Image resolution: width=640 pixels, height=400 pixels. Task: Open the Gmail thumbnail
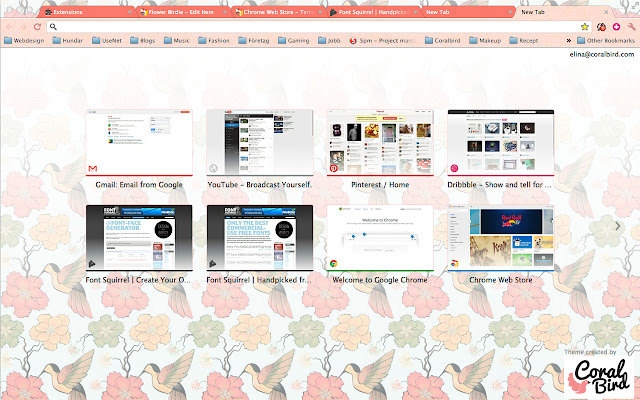coord(139,143)
